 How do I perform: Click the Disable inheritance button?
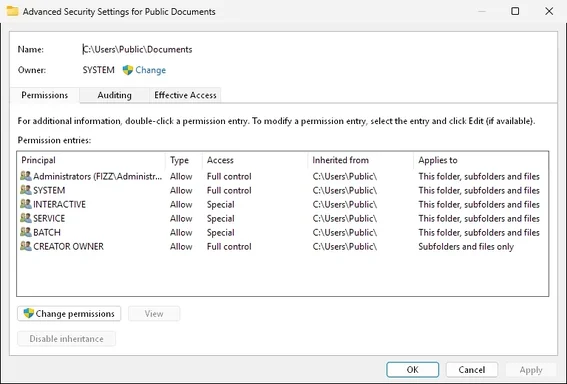tap(67, 339)
